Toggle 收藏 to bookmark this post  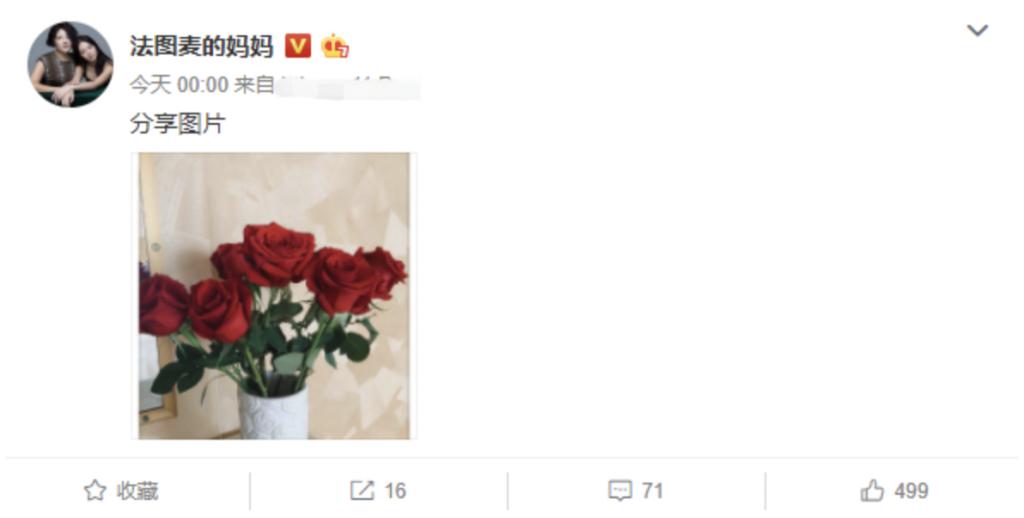(x=121, y=491)
